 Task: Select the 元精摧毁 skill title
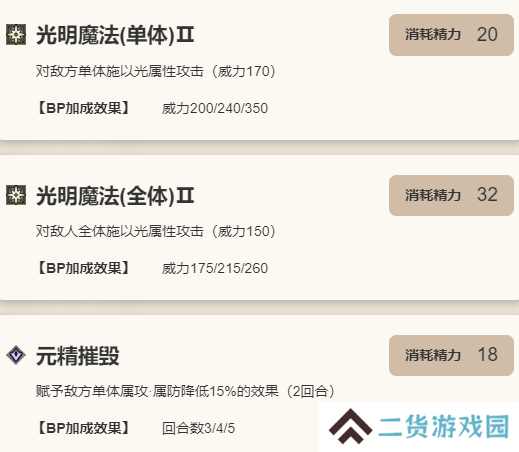point(78,356)
